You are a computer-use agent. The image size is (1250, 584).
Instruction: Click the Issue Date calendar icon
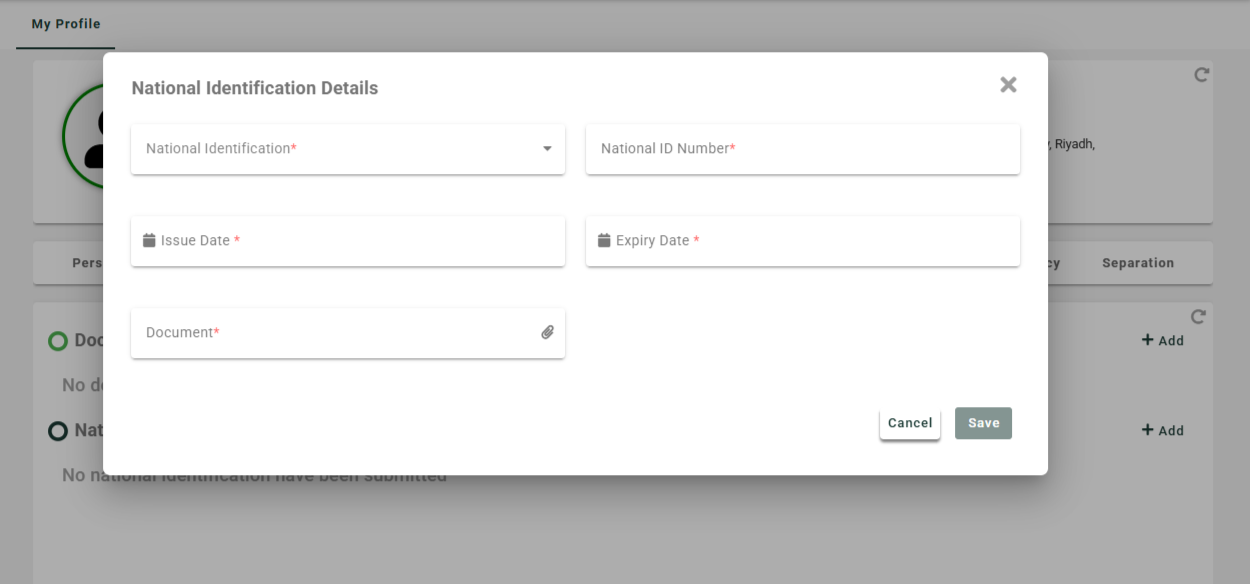149,240
